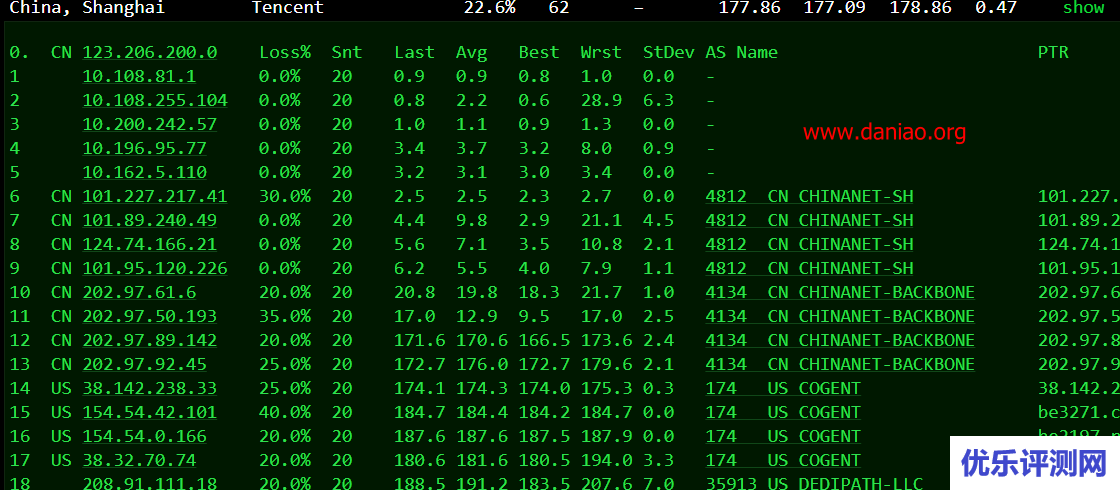Select IP 202.97.61.6 in hop 10

[139, 292]
